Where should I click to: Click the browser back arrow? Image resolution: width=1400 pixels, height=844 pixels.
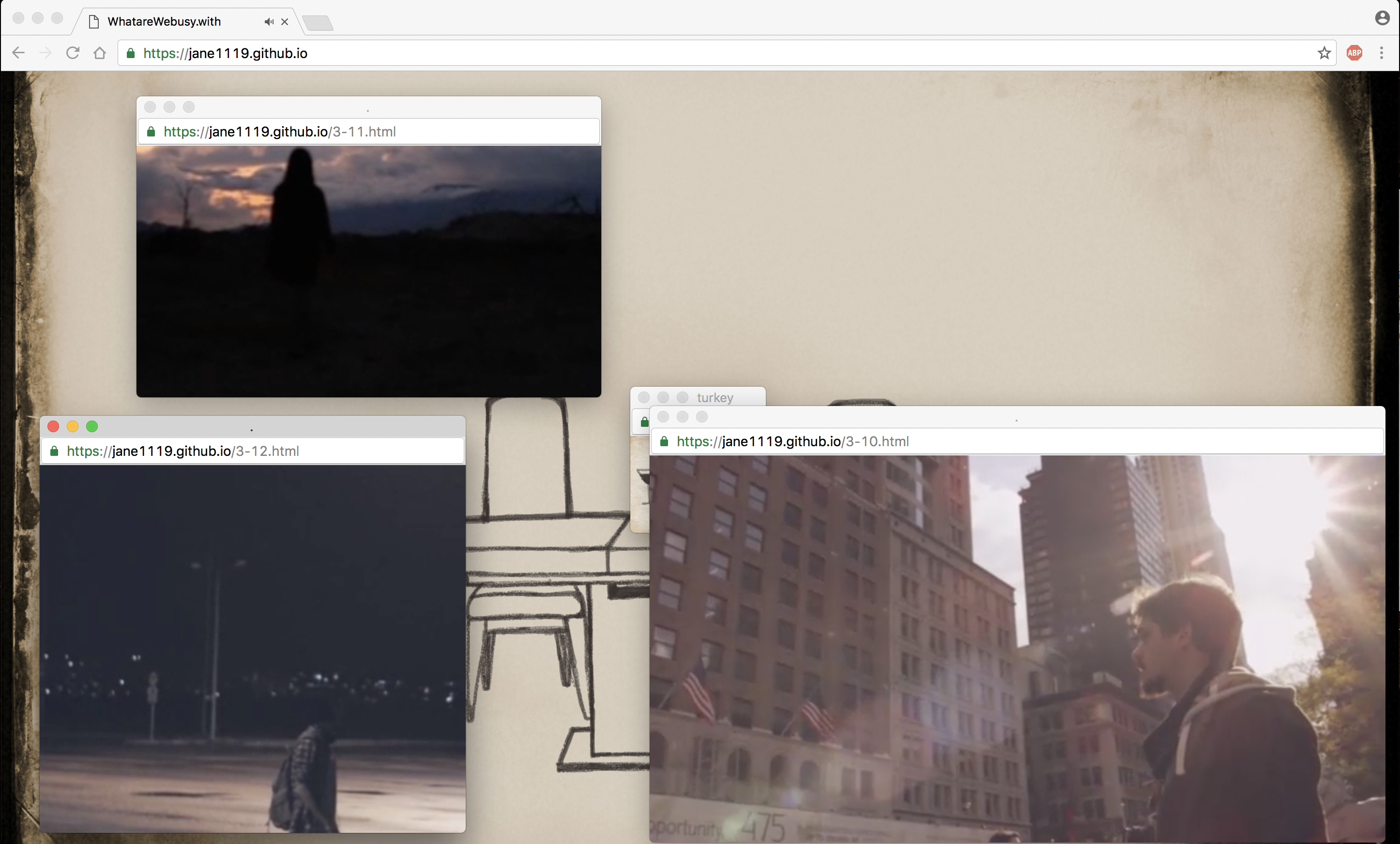[x=18, y=53]
